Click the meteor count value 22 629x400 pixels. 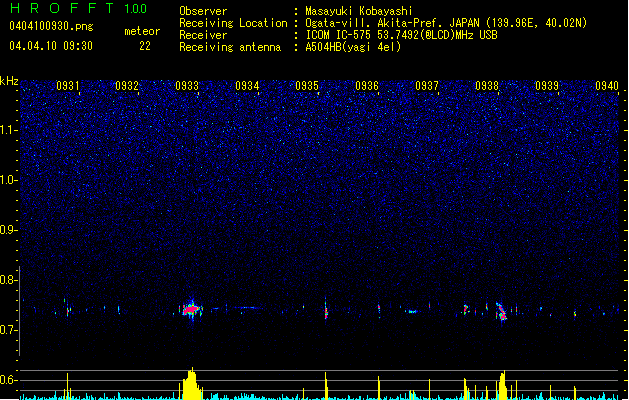pyautogui.click(x=145, y=46)
